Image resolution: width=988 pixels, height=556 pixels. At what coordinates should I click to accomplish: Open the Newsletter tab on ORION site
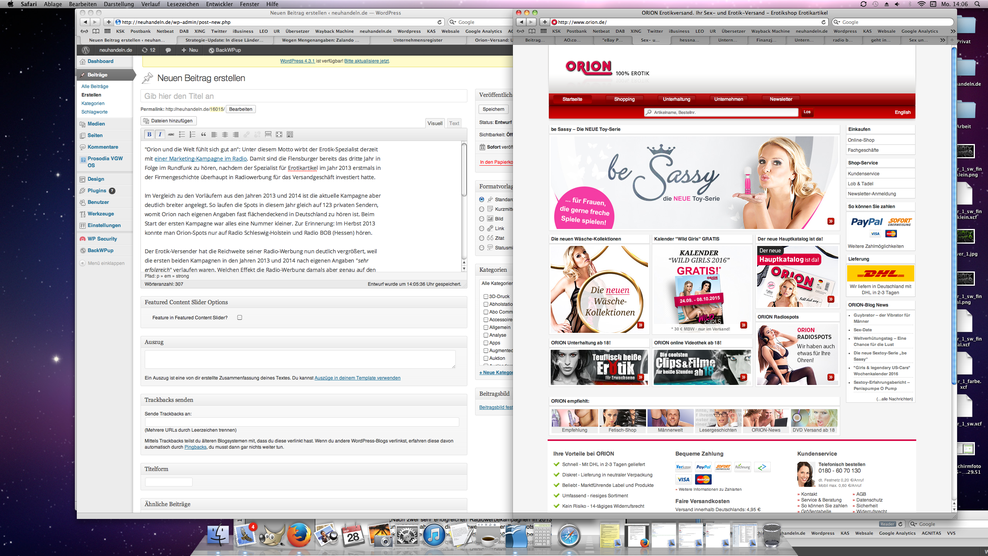(781, 99)
